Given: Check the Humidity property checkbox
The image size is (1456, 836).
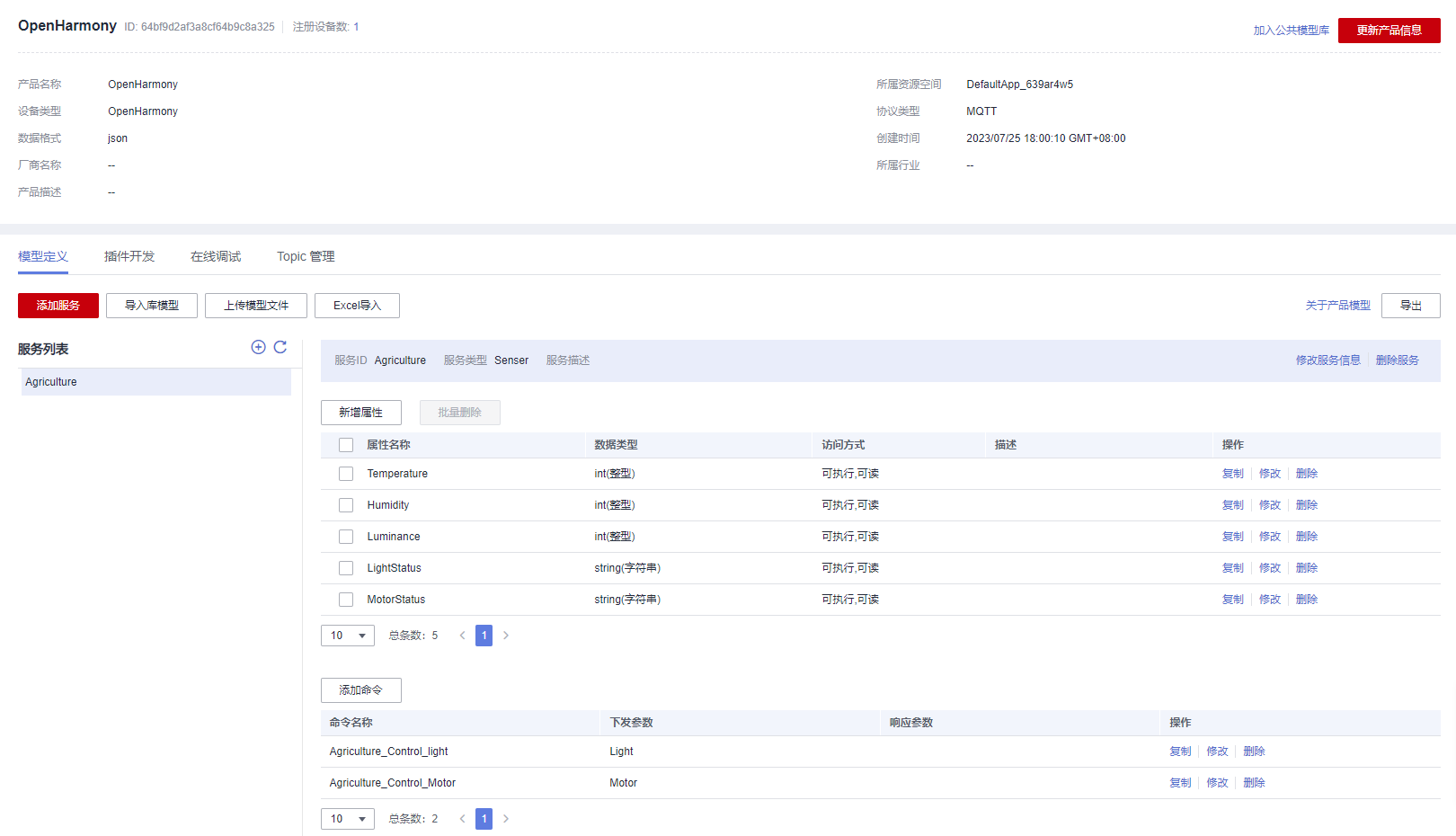Looking at the screenshot, I should click(x=346, y=505).
